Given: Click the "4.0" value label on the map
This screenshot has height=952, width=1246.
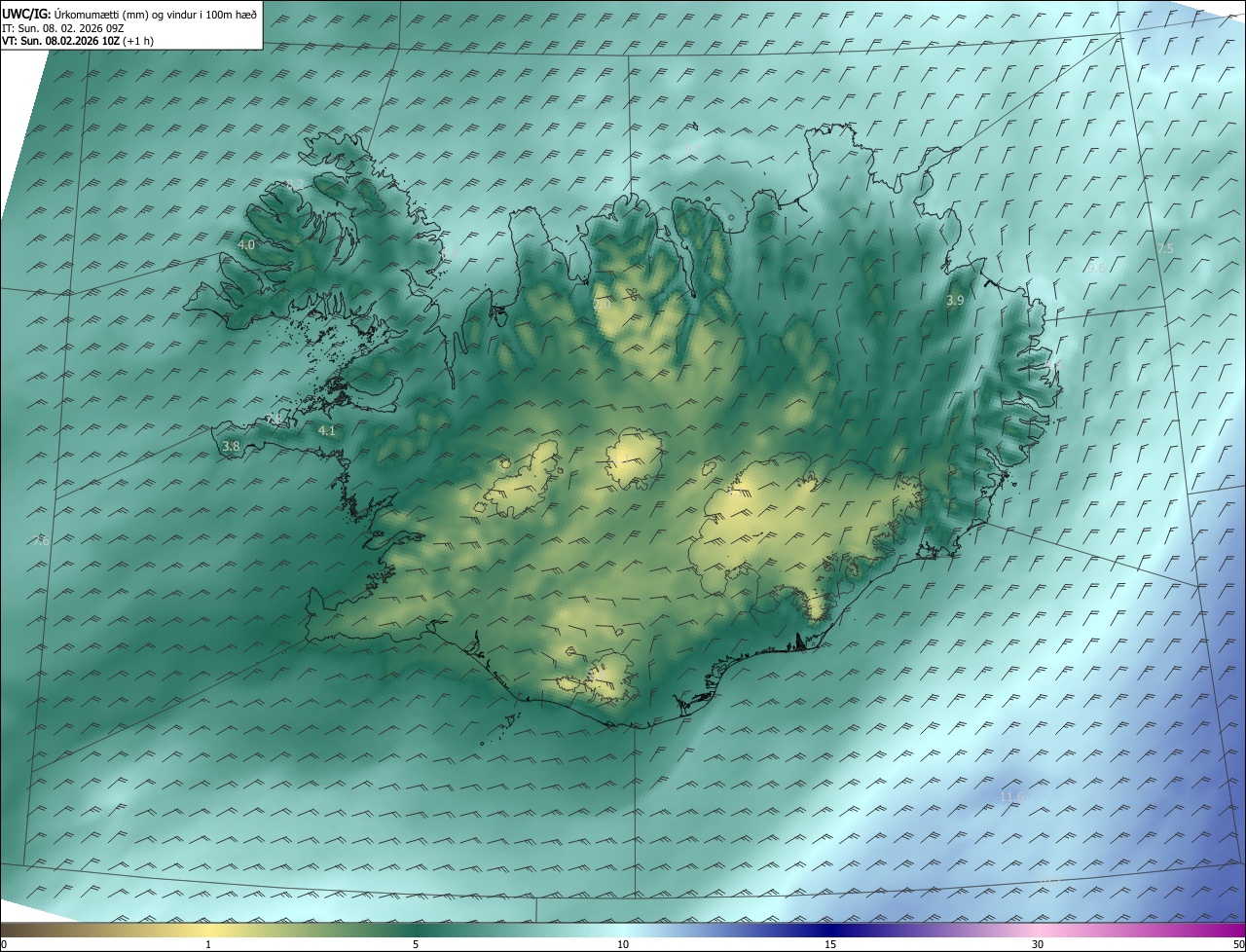Looking at the screenshot, I should 246,245.
